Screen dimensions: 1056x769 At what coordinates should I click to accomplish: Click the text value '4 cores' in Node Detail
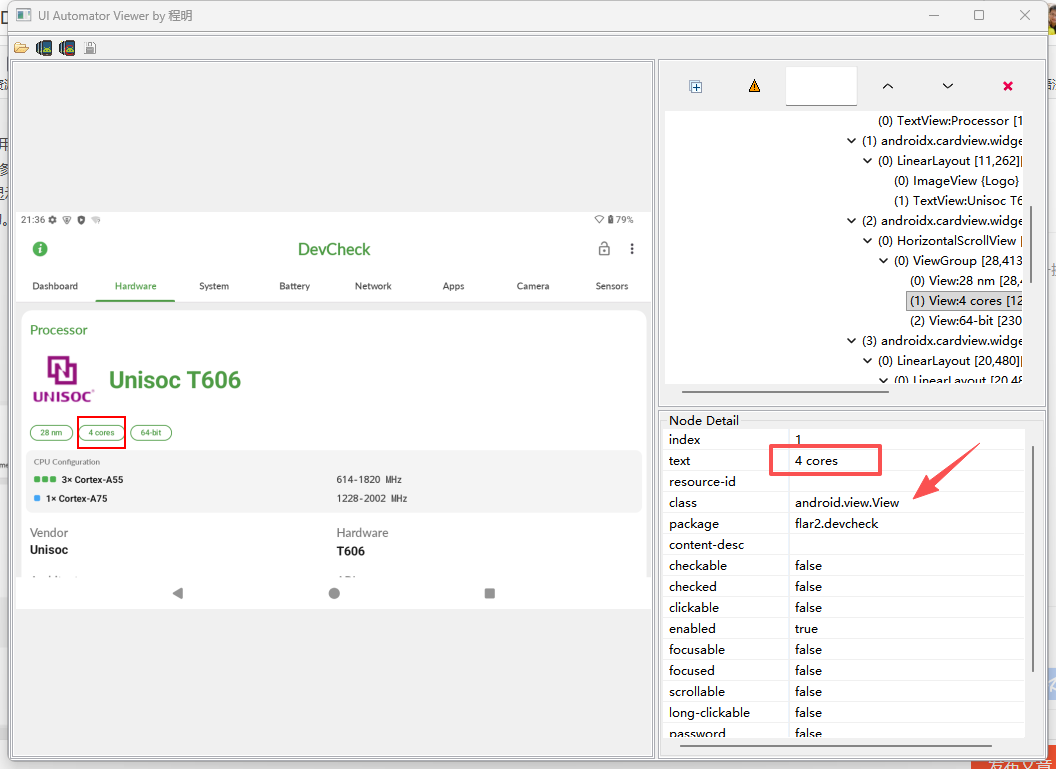coord(816,461)
